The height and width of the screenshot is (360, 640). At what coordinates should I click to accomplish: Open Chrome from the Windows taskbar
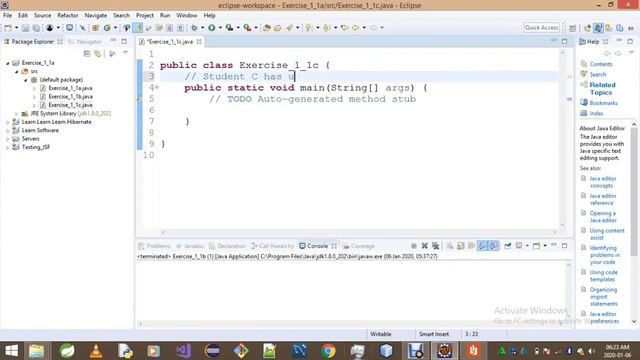coord(328,351)
